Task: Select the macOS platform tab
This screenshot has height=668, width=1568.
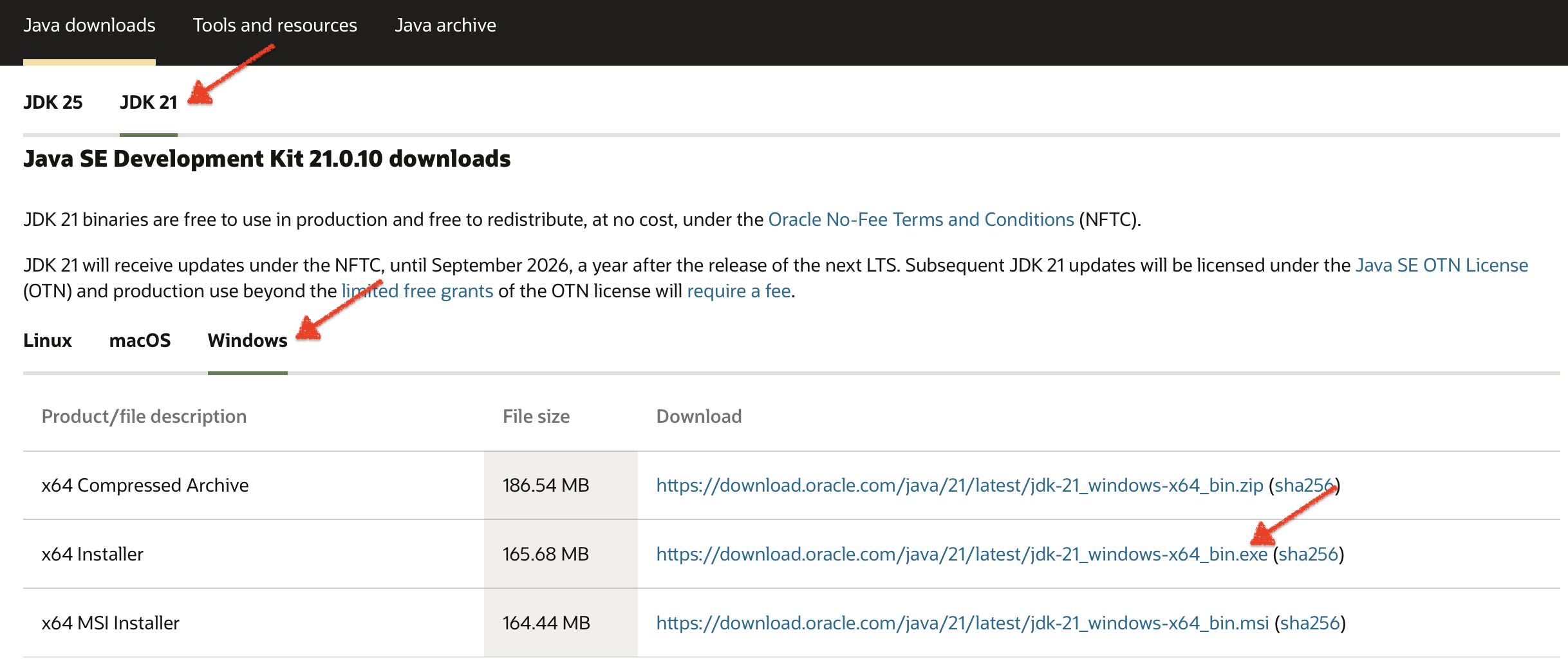Action: [139, 340]
